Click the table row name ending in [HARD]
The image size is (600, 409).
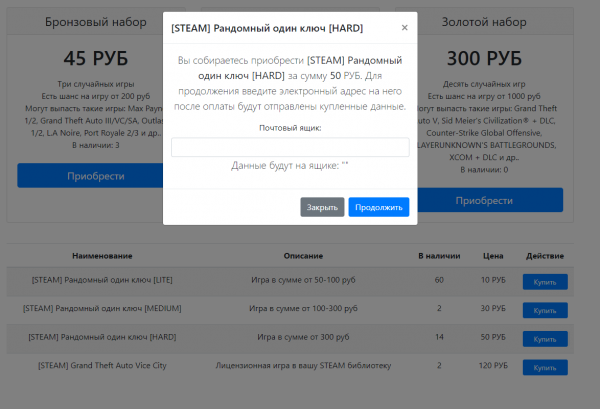(102, 337)
